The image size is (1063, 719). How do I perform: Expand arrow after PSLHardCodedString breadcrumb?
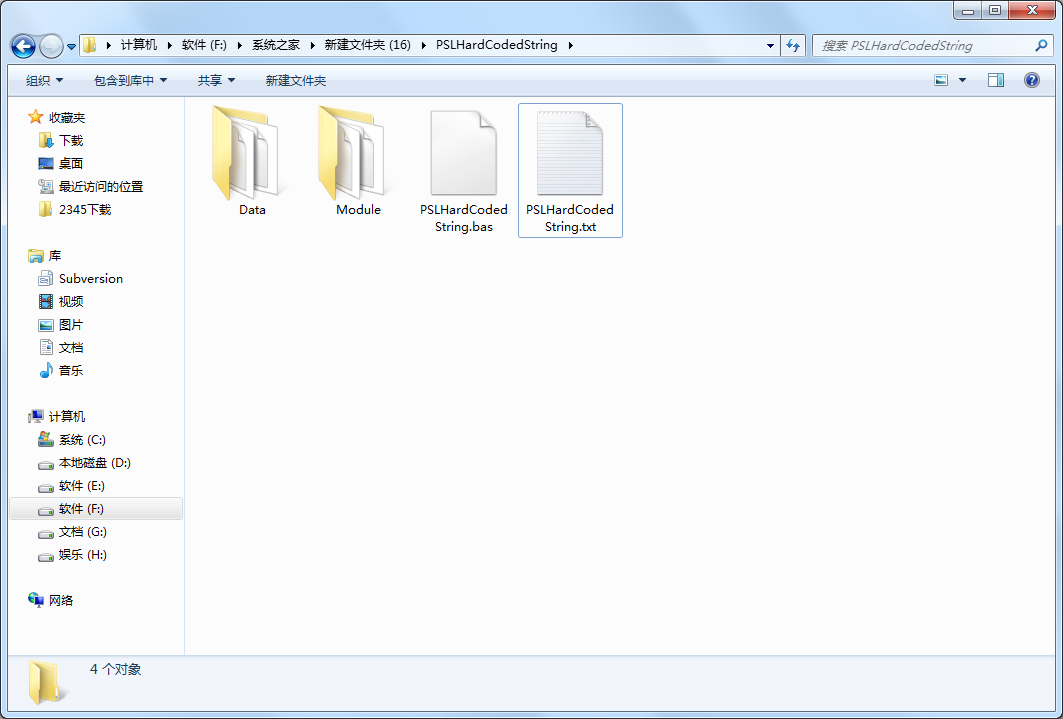570,45
